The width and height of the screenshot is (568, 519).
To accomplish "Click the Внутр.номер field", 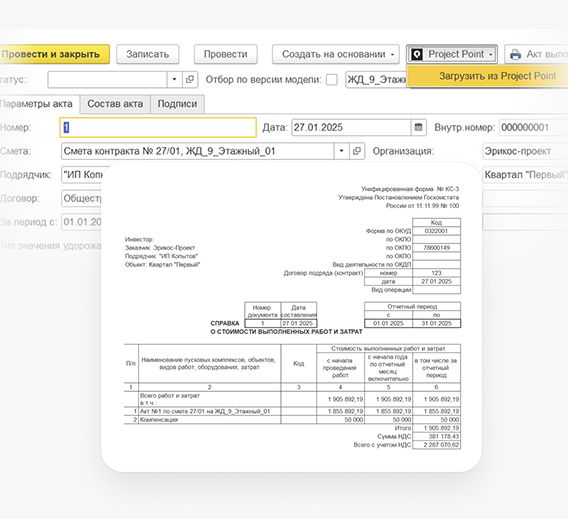I will point(533,127).
